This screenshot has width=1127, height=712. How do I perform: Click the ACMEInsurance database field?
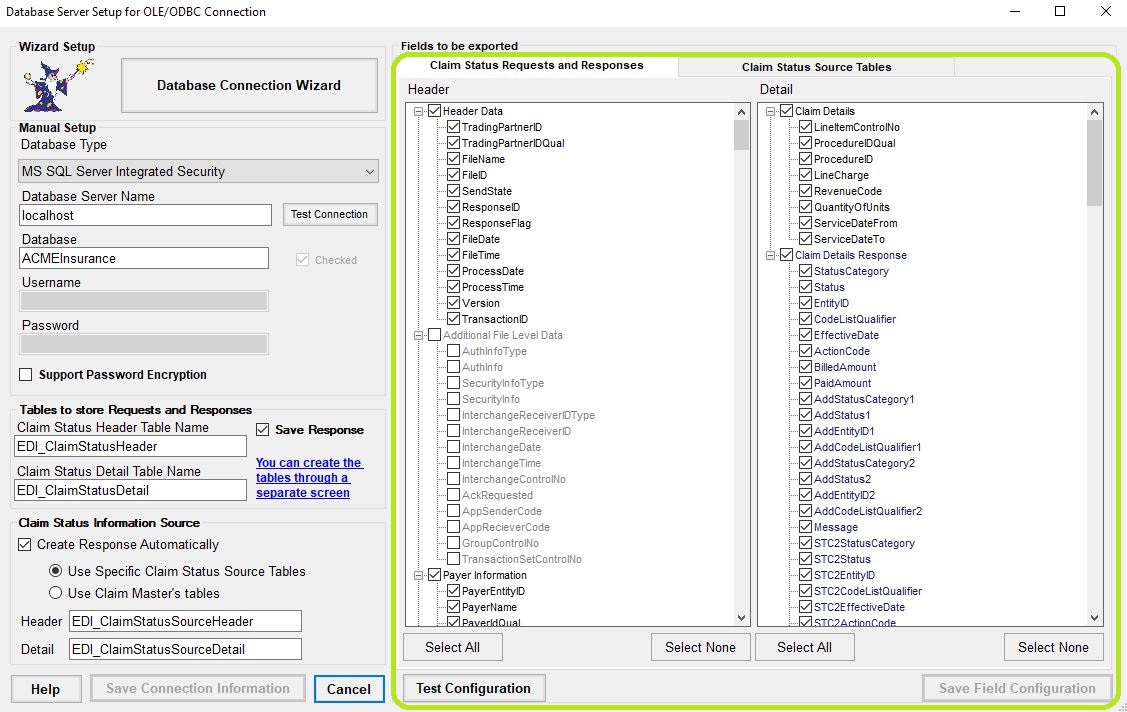144,259
